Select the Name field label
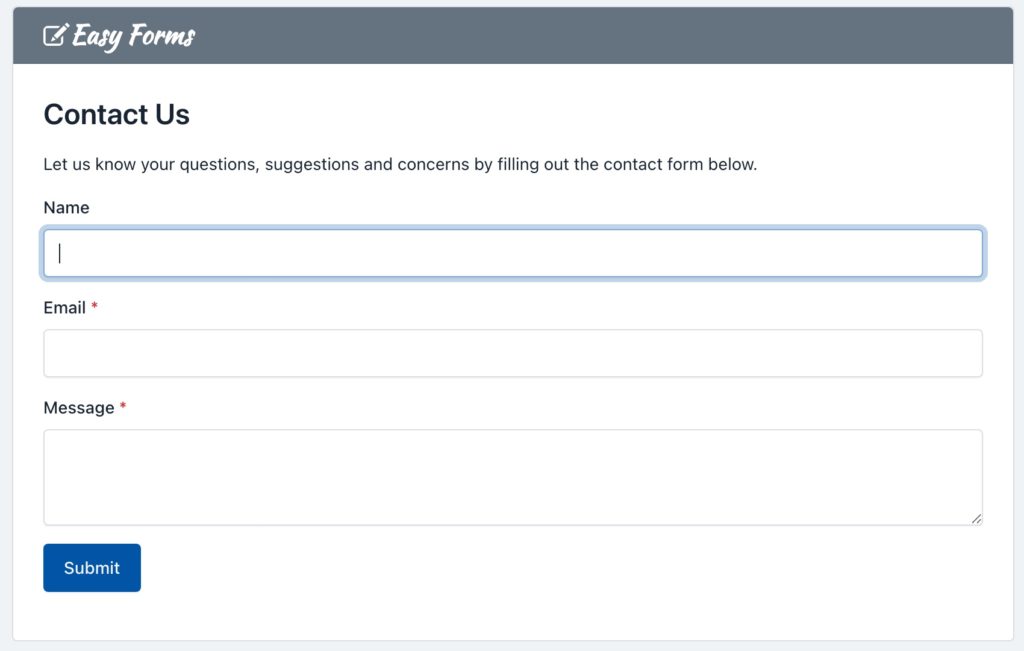1024x651 pixels. [66, 207]
